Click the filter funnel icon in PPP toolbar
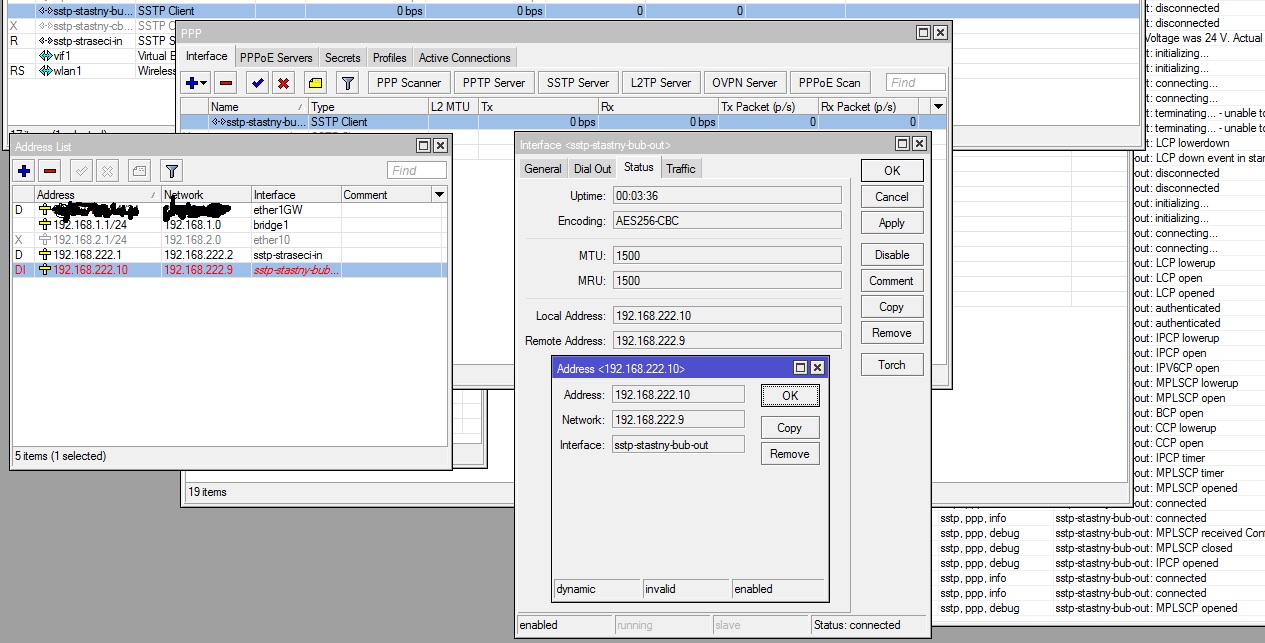 (x=347, y=83)
